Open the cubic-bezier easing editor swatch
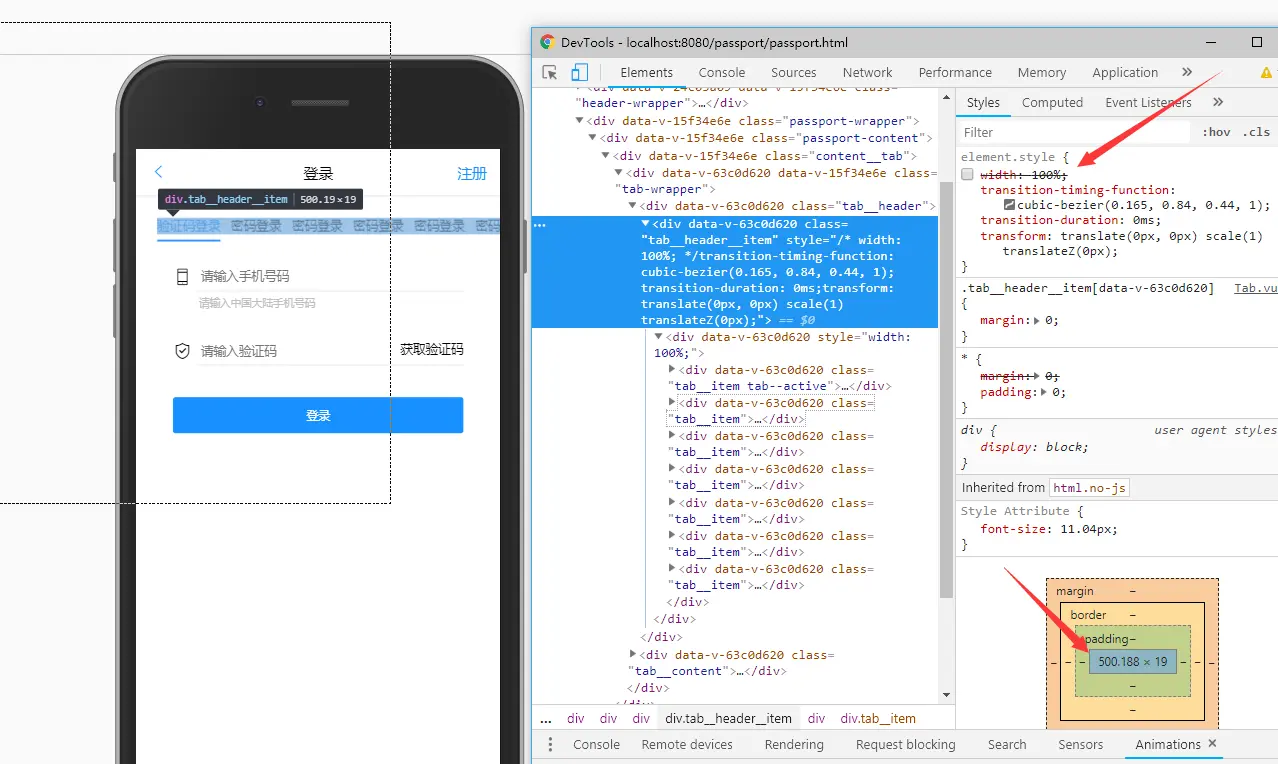 click(x=1010, y=205)
